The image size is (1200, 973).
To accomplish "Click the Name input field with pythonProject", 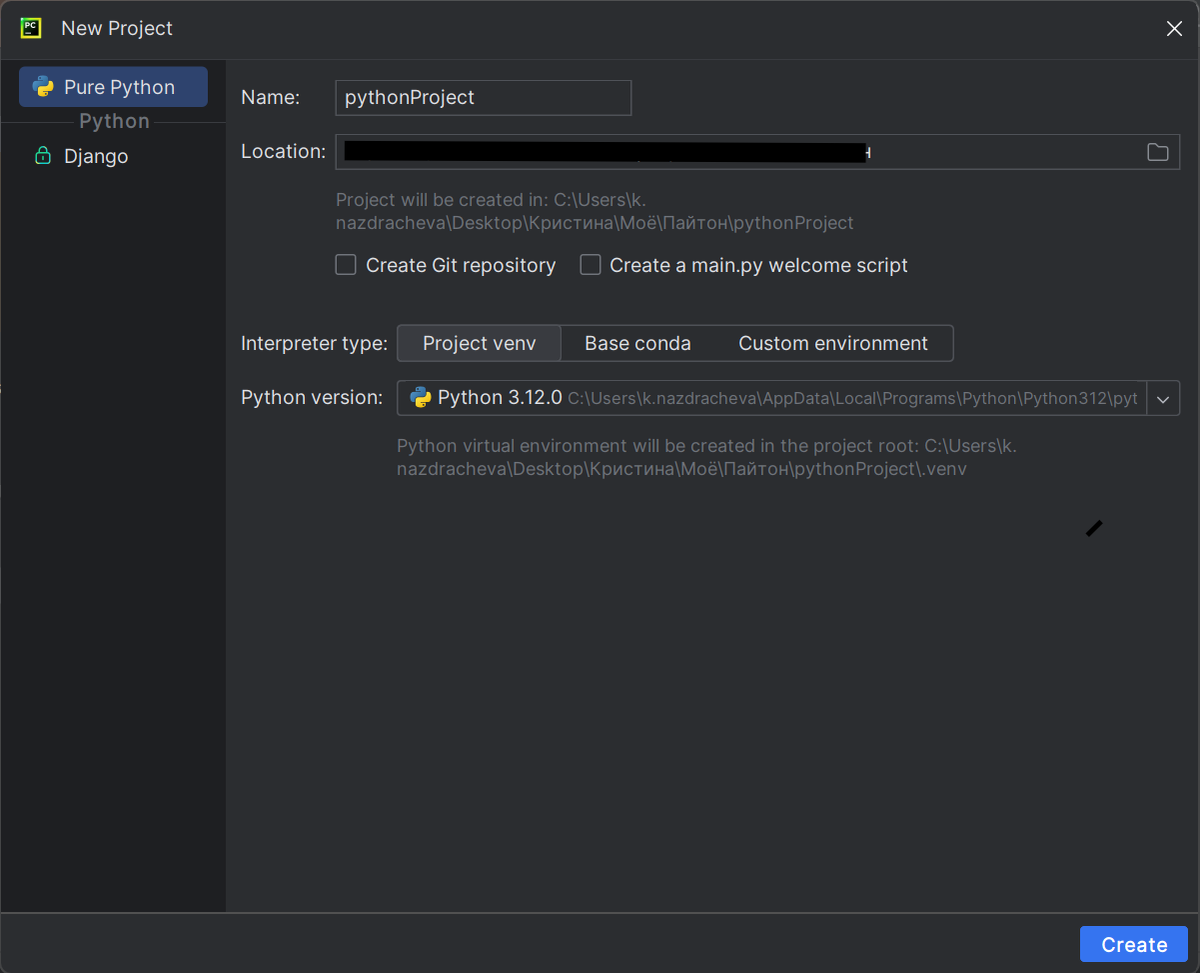I will point(483,98).
